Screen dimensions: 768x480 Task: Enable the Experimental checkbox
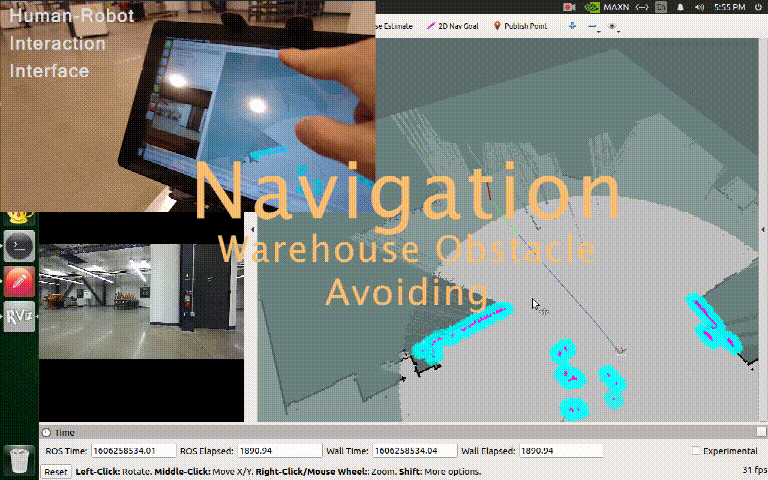pos(696,451)
